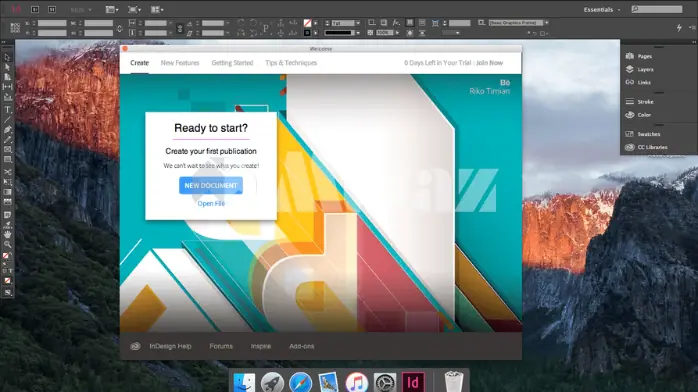
Task: Open the Stroke panel
Action: pos(640,102)
